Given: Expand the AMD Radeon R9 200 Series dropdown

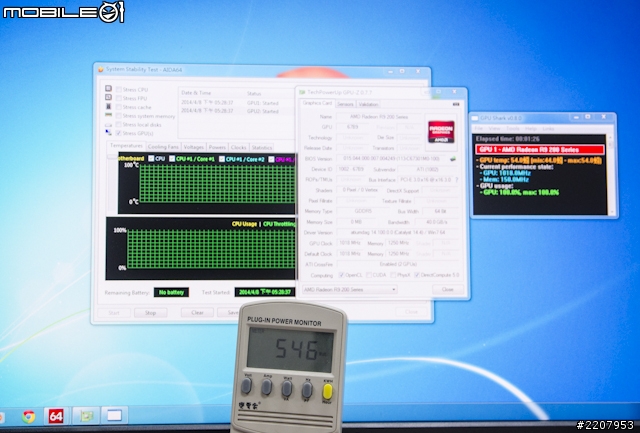Looking at the screenshot, I should point(349,289).
